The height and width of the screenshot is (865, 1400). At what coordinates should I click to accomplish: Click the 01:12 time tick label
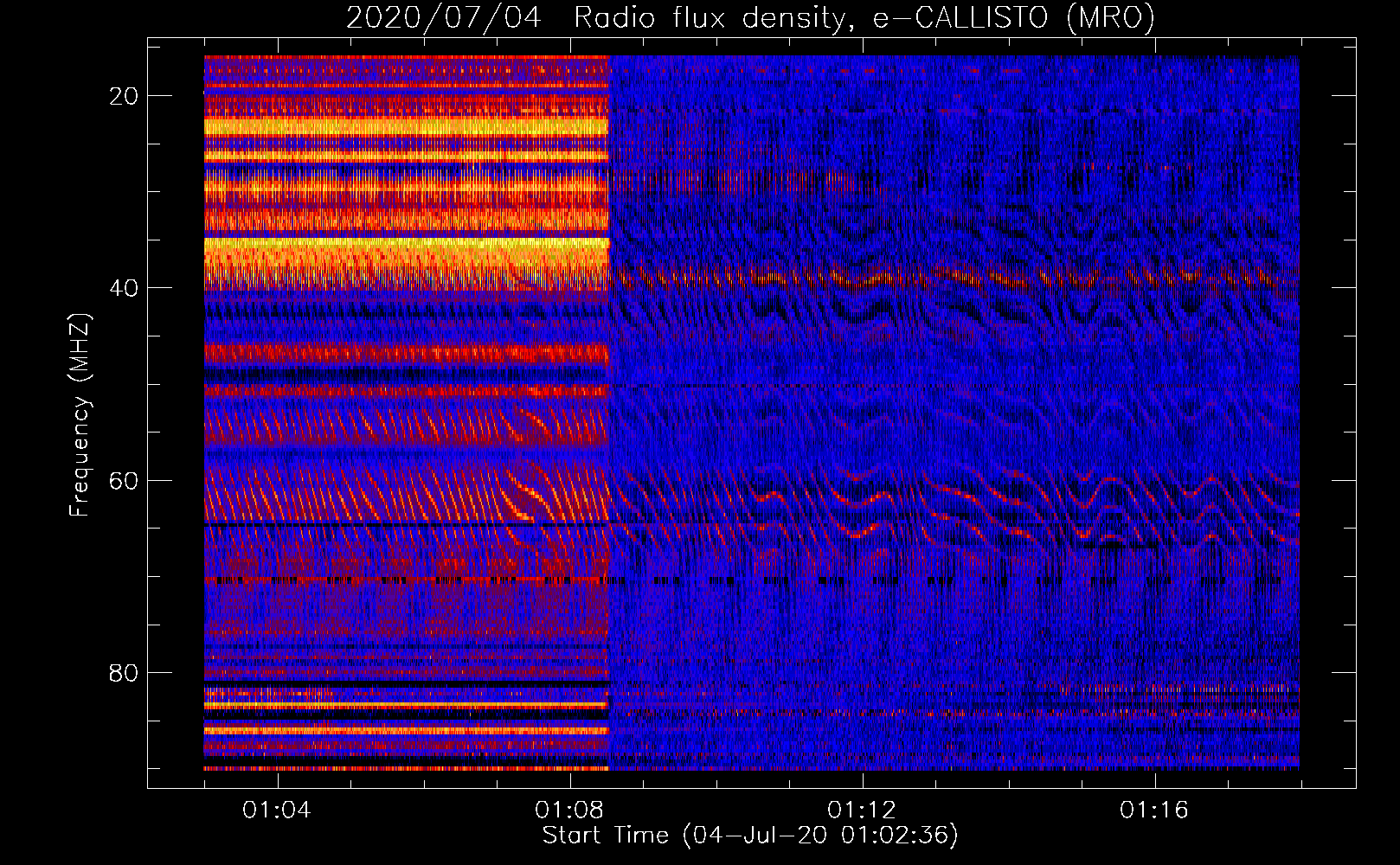(862, 811)
